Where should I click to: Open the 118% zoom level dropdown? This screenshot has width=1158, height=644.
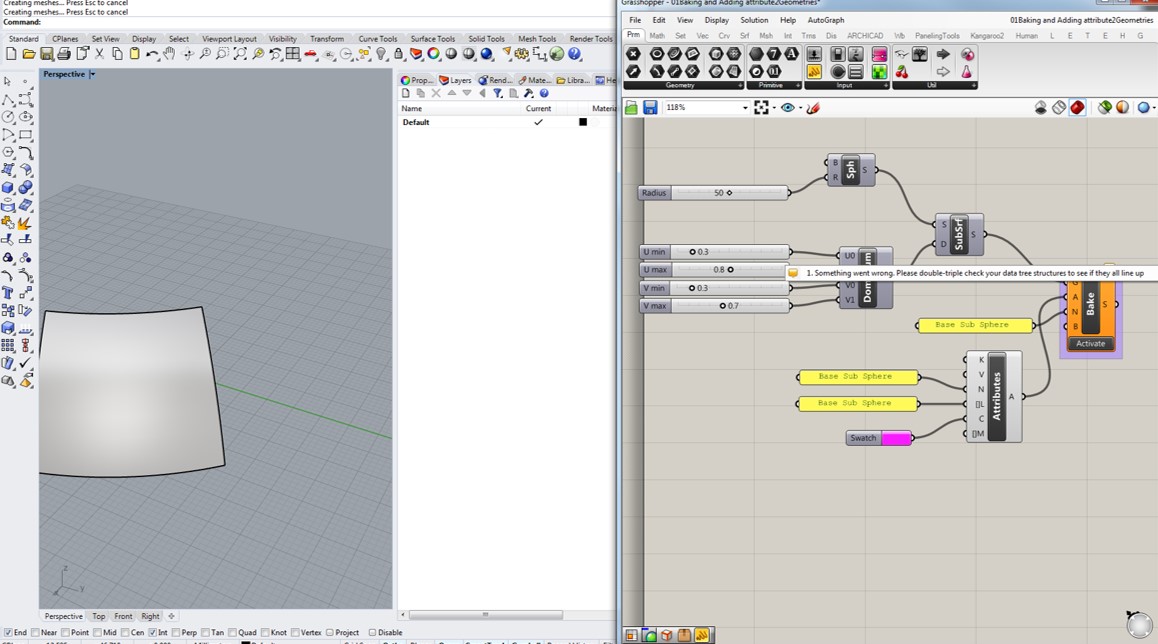(744, 108)
